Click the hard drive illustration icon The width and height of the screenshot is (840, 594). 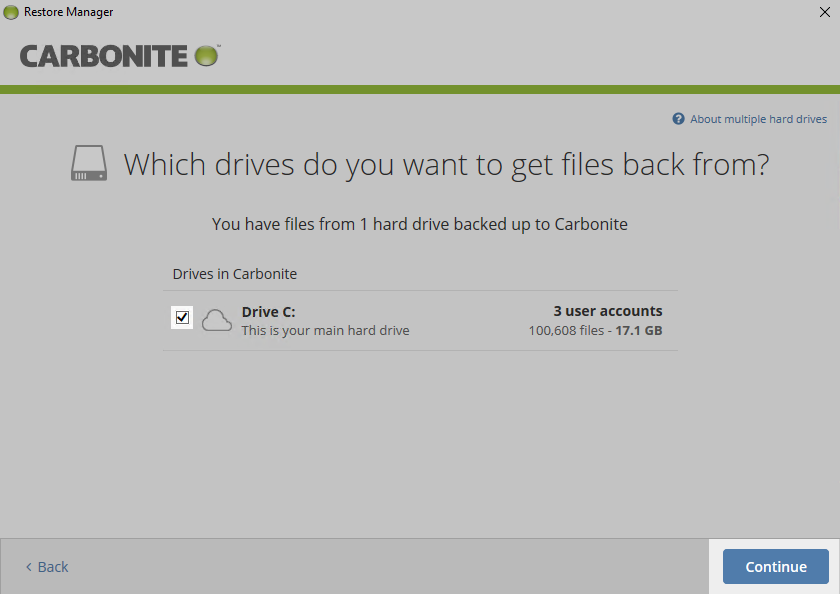tap(88, 163)
